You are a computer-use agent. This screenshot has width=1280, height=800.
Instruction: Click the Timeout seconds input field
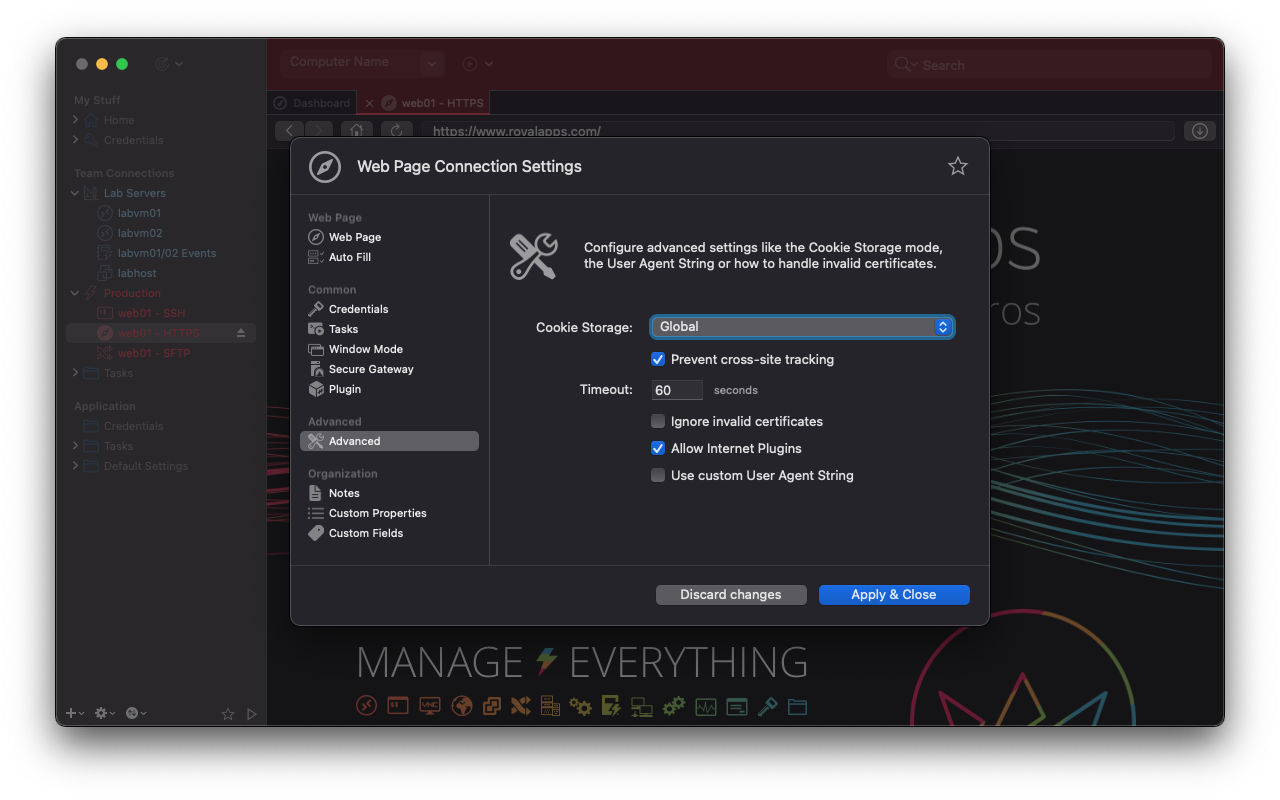point(676,390)
